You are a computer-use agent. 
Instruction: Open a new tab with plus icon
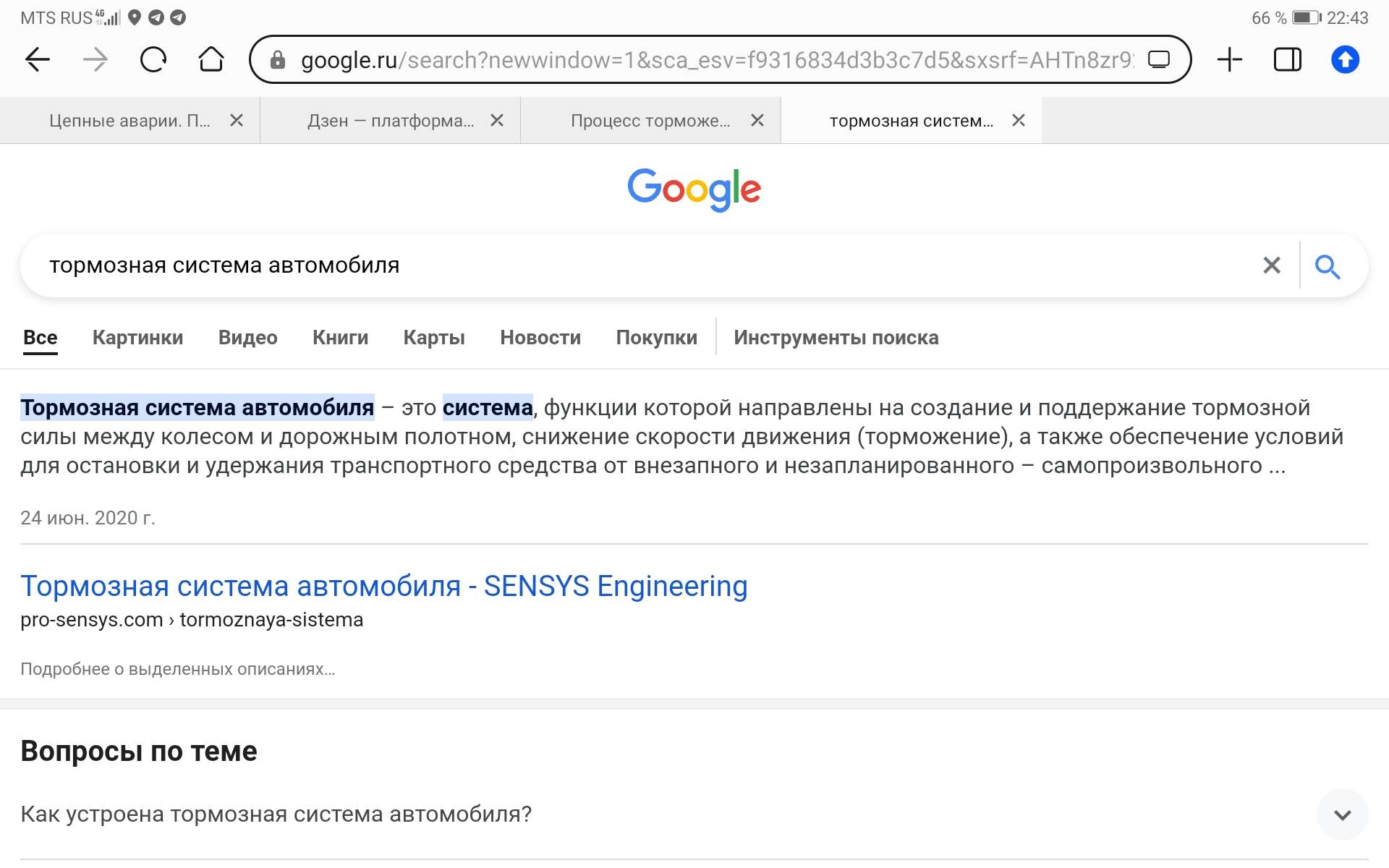pyautogui.click(x=1229, y=59)
